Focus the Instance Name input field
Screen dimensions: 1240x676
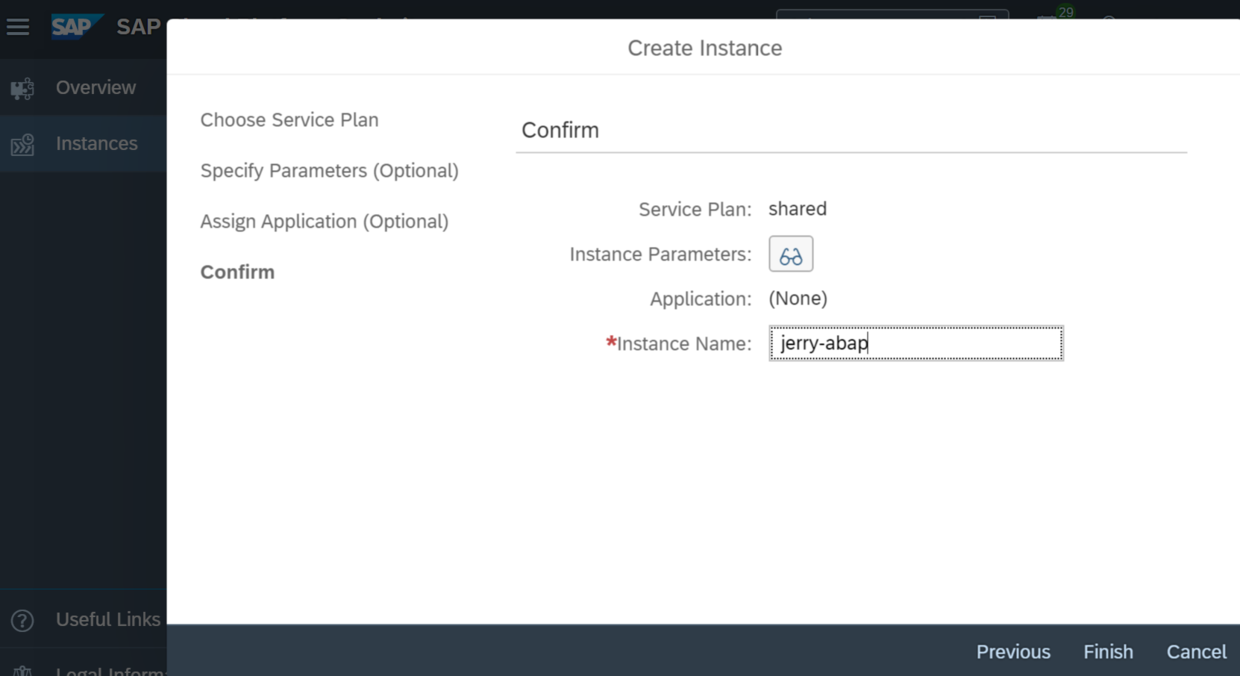point(915,344)
